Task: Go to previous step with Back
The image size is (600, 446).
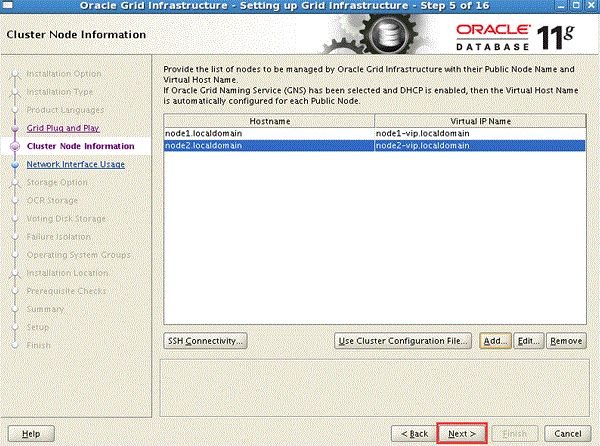Action: click(x=414, y=433)
